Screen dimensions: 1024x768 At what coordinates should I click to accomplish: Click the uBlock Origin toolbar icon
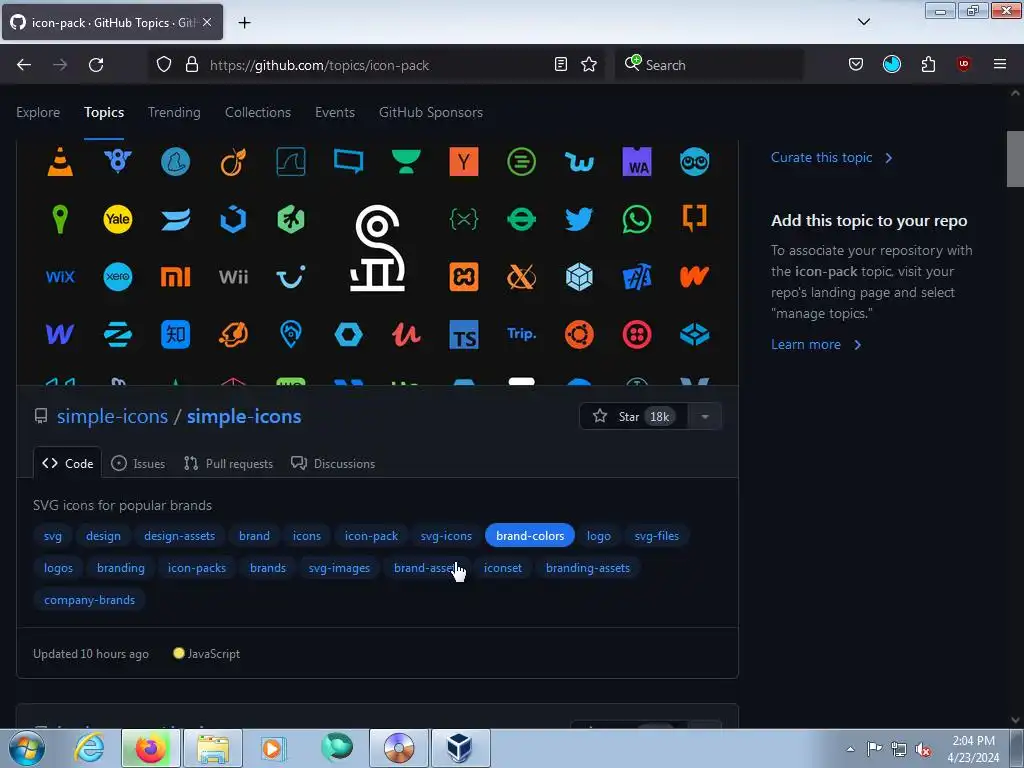963,64
